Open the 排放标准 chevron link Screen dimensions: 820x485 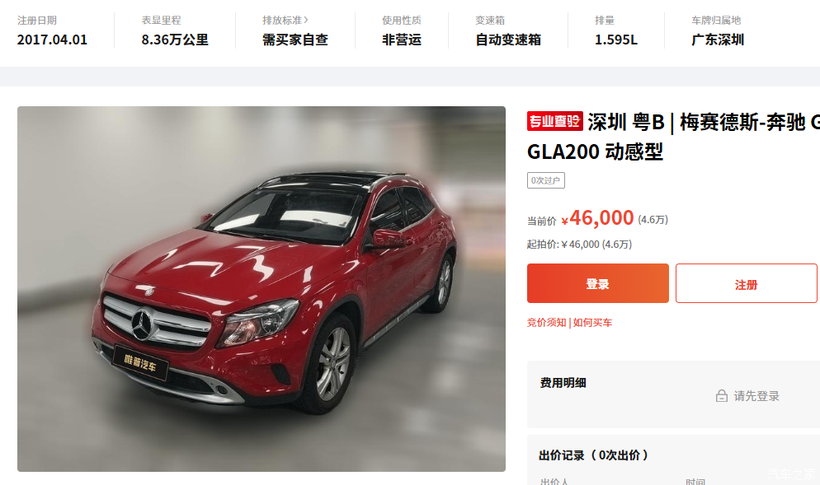285,20
